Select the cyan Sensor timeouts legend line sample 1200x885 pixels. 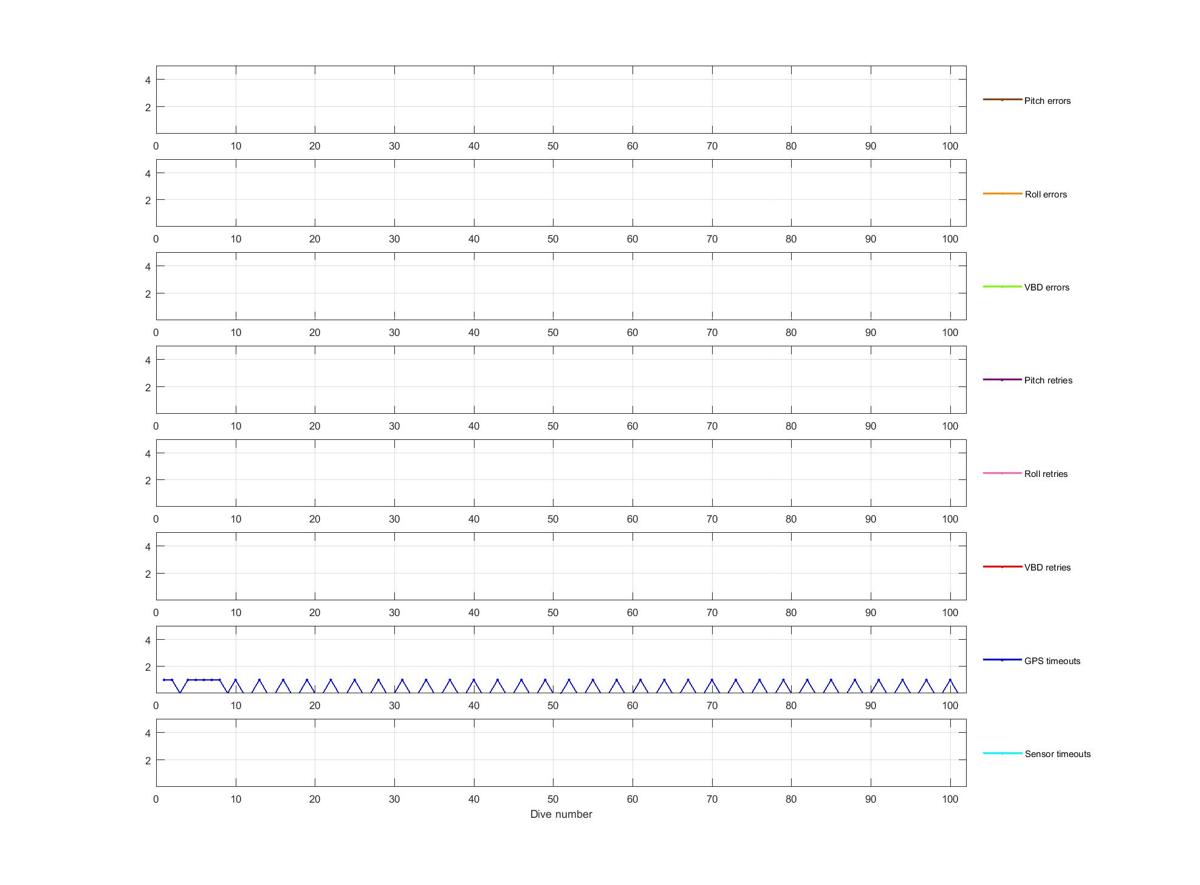pyautogui.click(x=1002, y=753)
